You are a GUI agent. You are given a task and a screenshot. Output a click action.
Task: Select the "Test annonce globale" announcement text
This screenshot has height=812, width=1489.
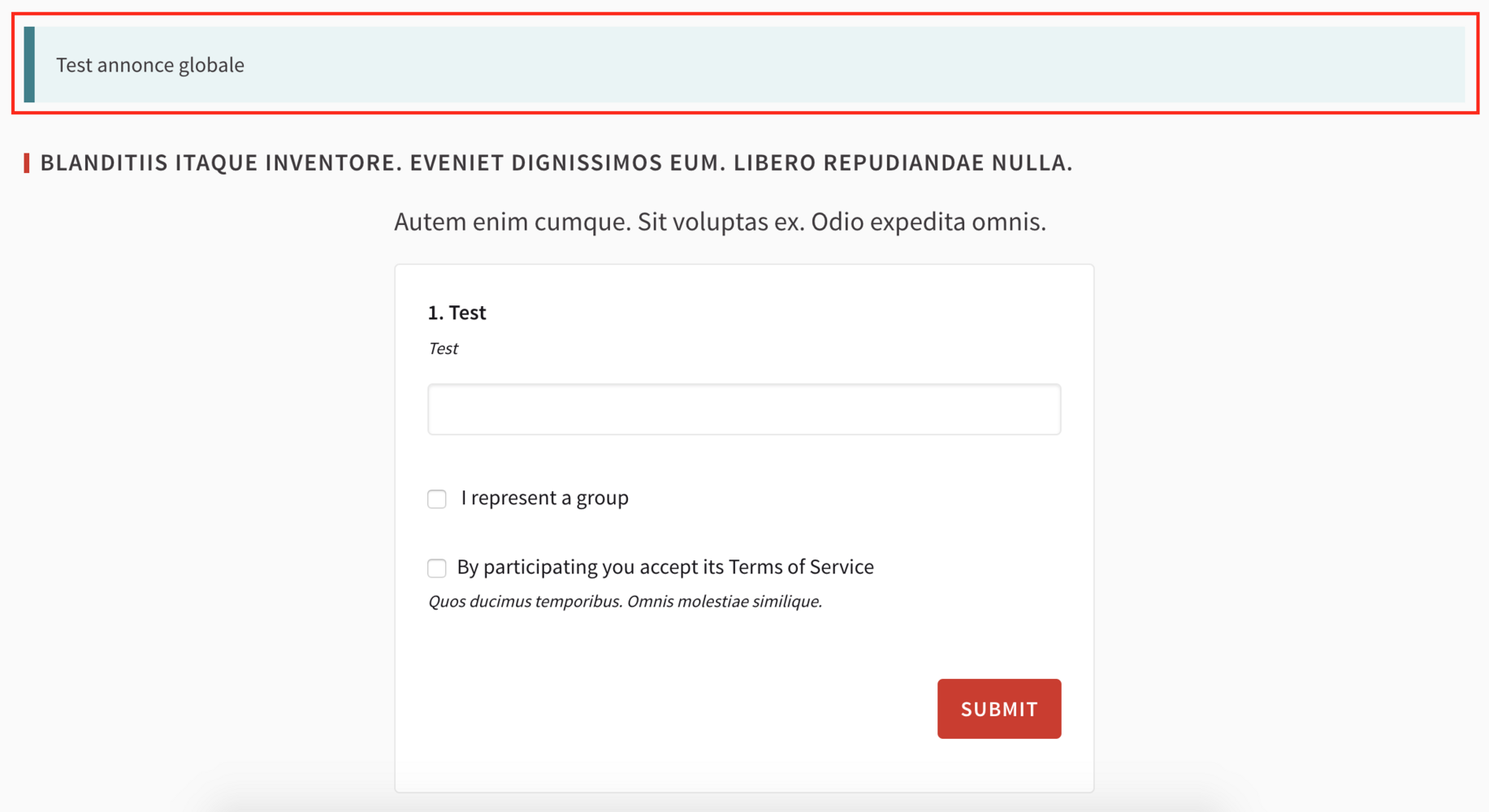150,65
